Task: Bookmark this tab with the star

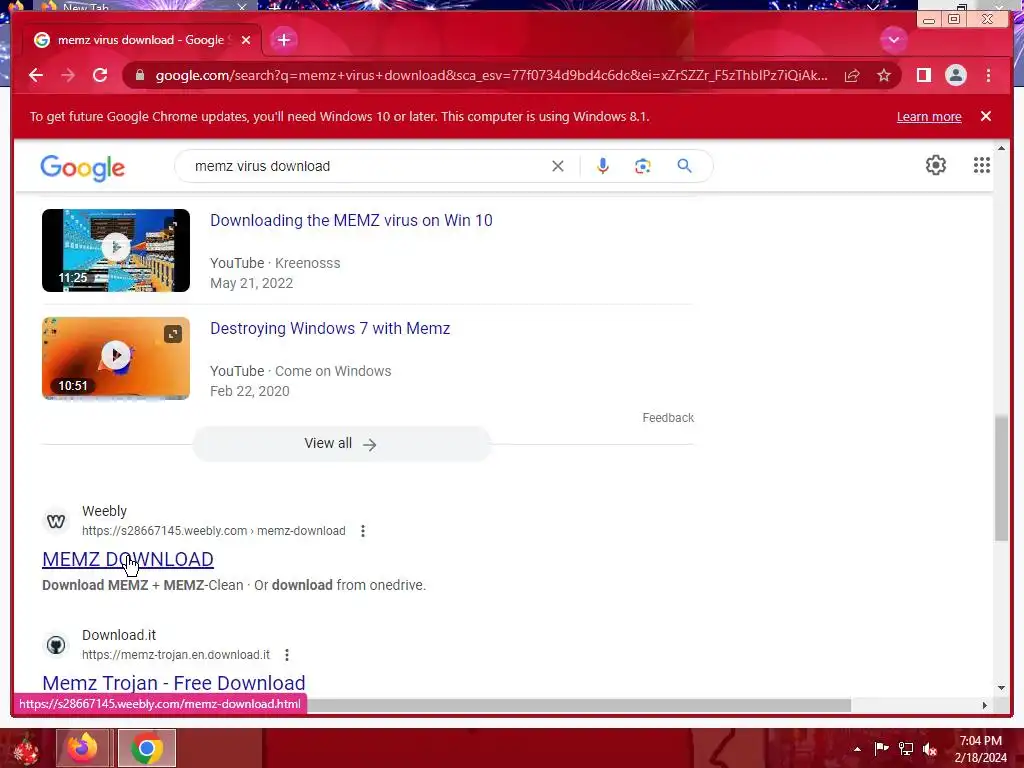Action: click(884, 76)
